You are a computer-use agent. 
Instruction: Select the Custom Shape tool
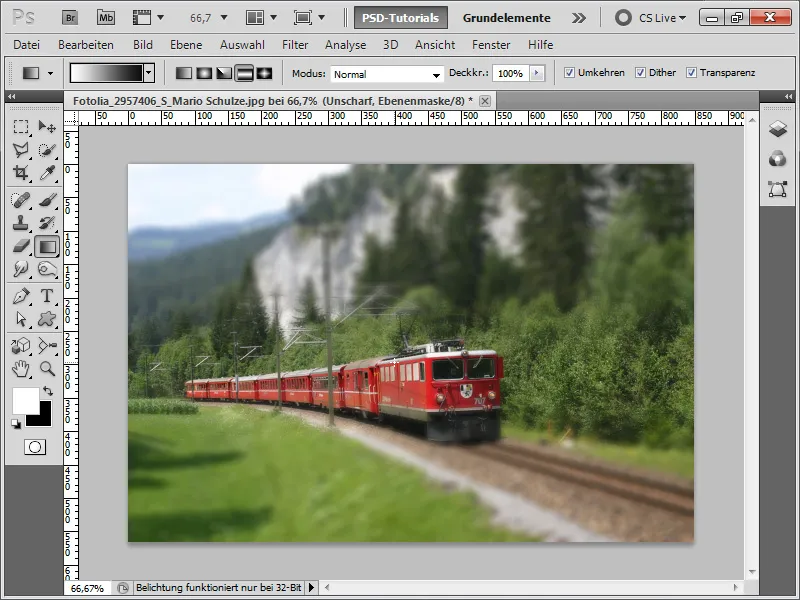tap(47, 319)
